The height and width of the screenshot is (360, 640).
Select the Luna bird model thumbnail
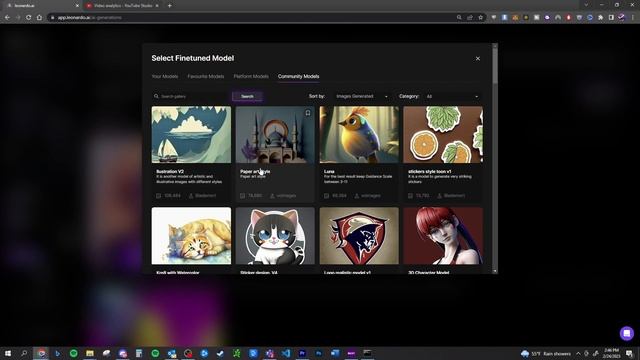pyautogui.click(x=359, y=135)
